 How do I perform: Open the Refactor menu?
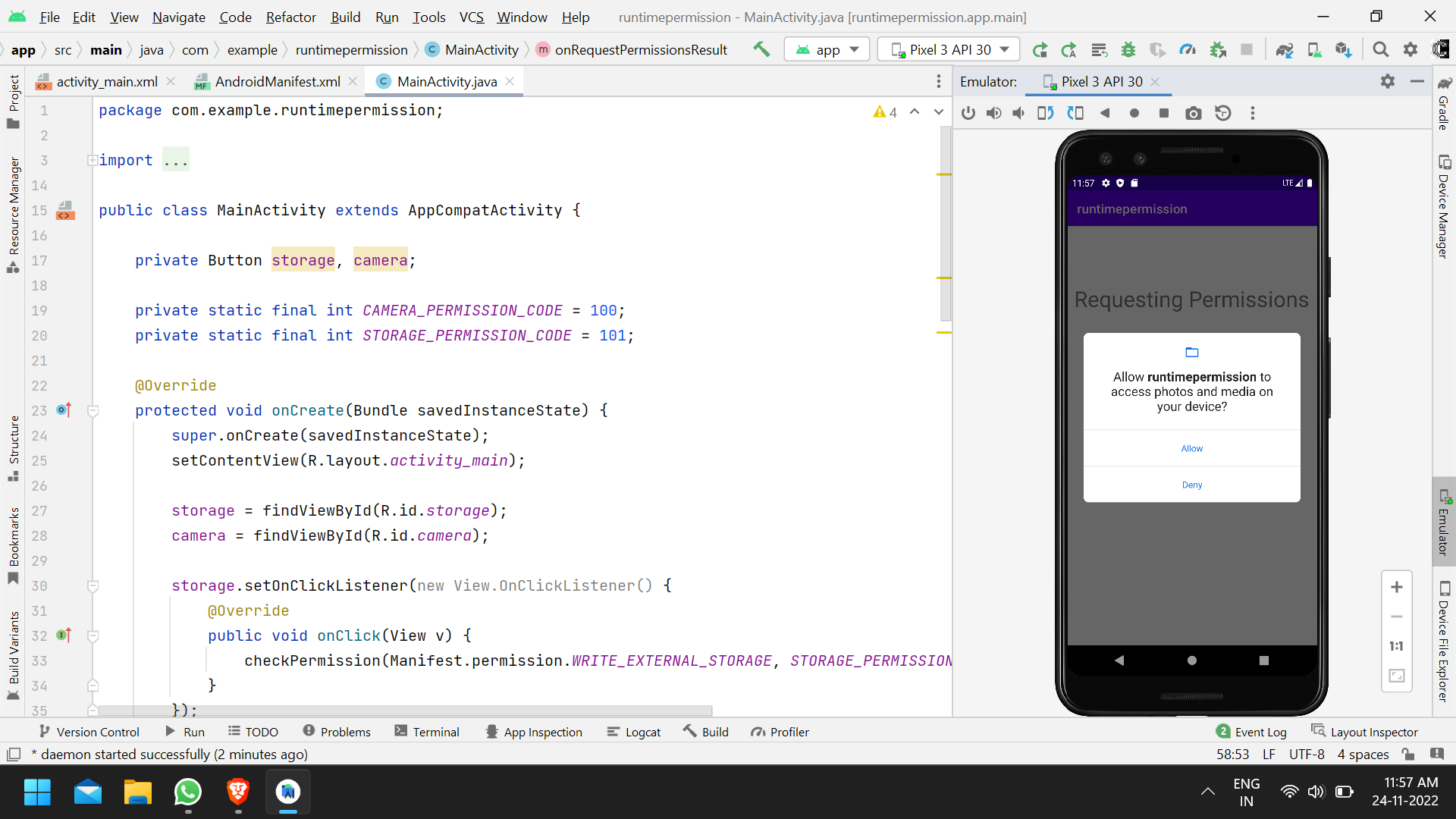[290, 17]
